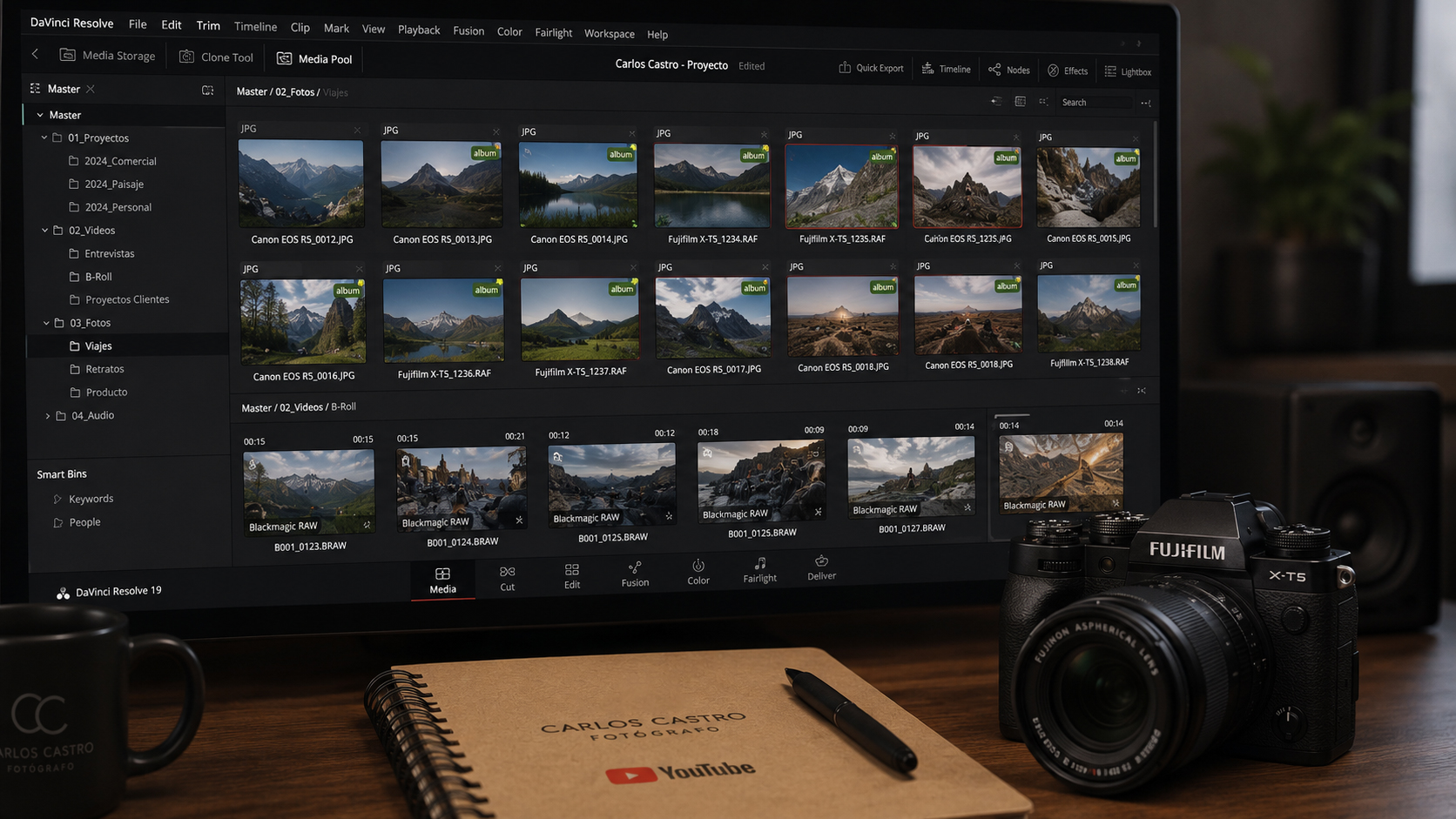Click the import arrow icon left of Search
Image resolution: width=1456 pixels, height=819 pixels.
996,101
